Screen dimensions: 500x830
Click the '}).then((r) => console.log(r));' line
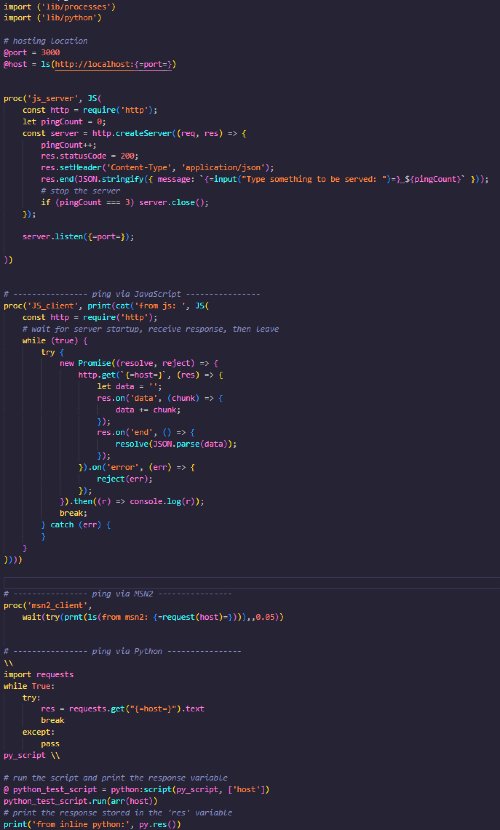pos(132,501)
